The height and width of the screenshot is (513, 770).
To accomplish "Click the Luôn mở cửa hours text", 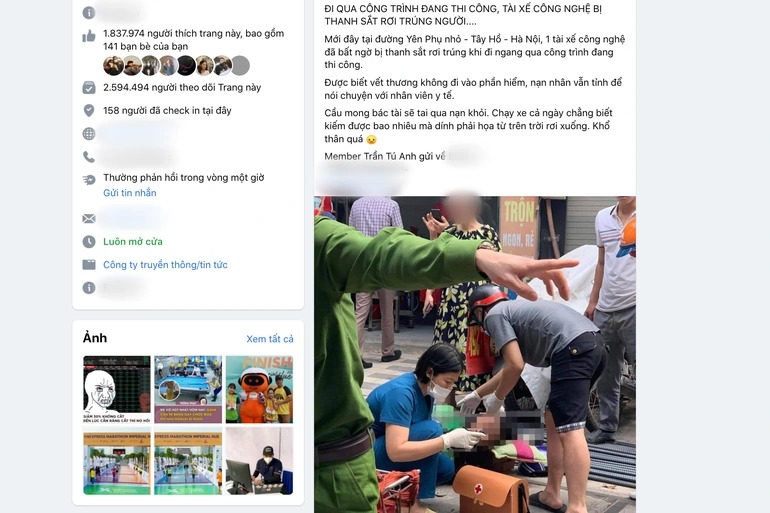I will pyautogui.click(x=133, y=242).
